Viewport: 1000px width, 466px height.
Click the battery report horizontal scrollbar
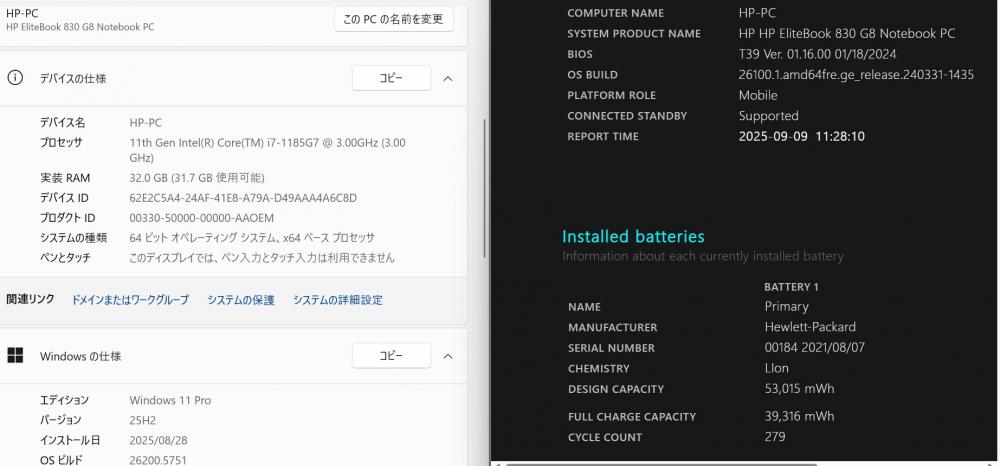point(661,463)
